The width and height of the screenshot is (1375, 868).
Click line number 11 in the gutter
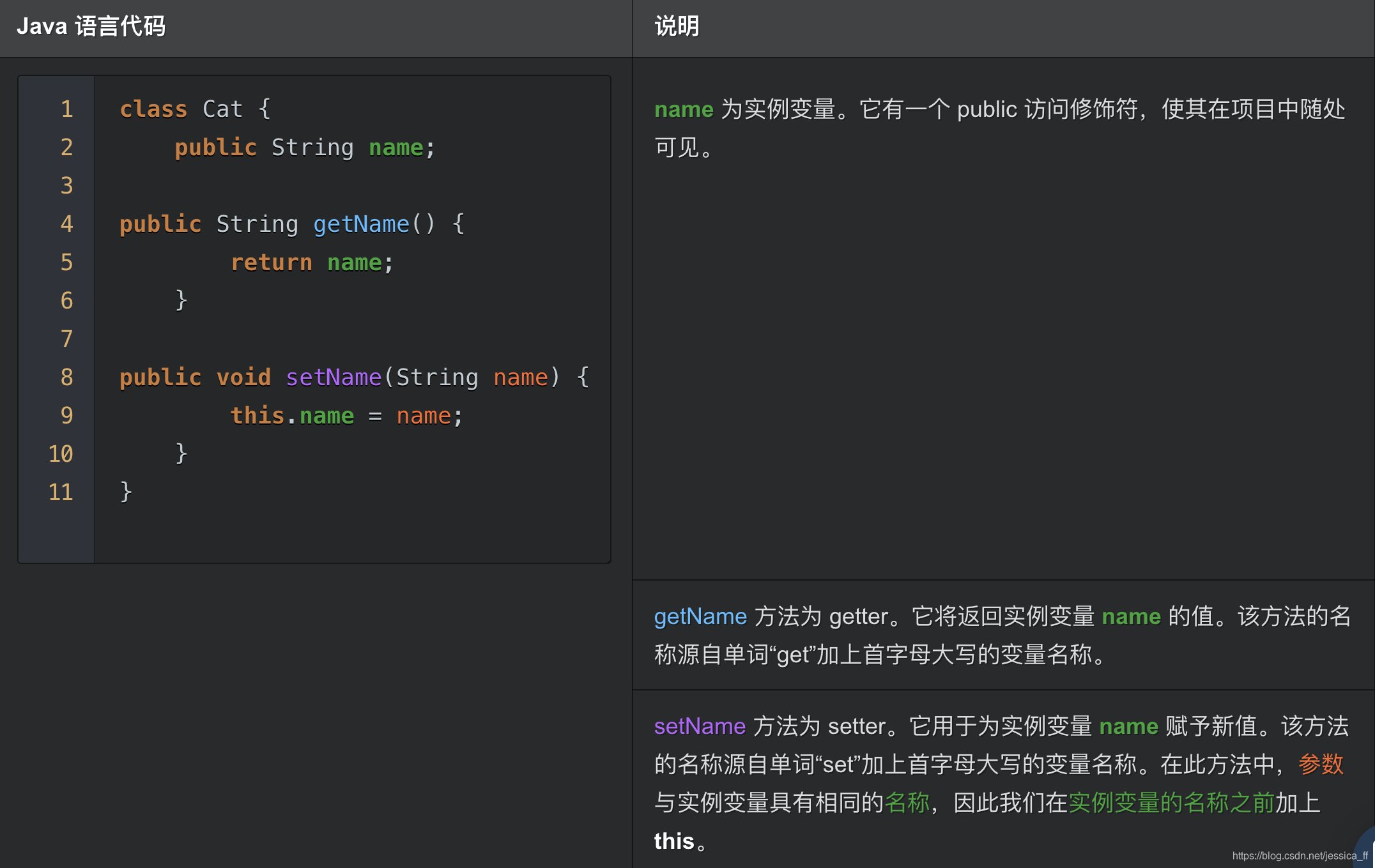click(x=61, y=492)
